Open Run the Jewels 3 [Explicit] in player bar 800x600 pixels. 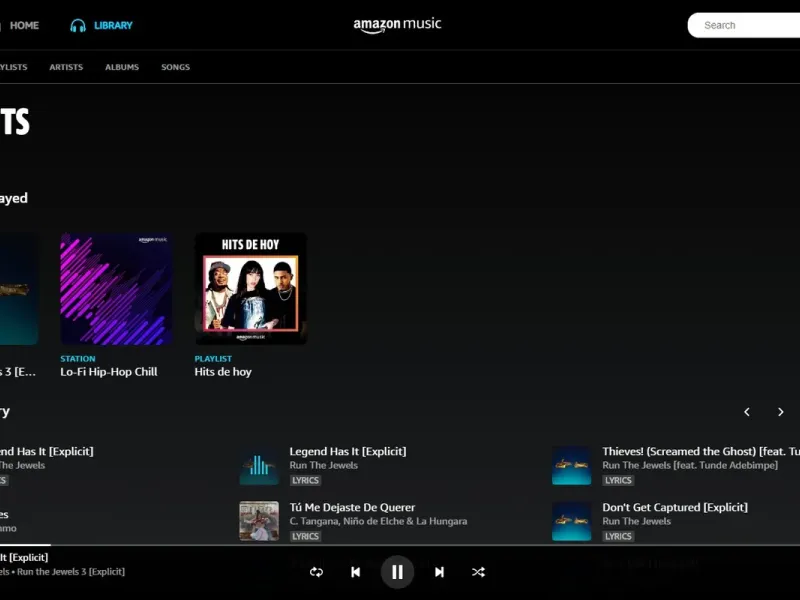[71, 572]
